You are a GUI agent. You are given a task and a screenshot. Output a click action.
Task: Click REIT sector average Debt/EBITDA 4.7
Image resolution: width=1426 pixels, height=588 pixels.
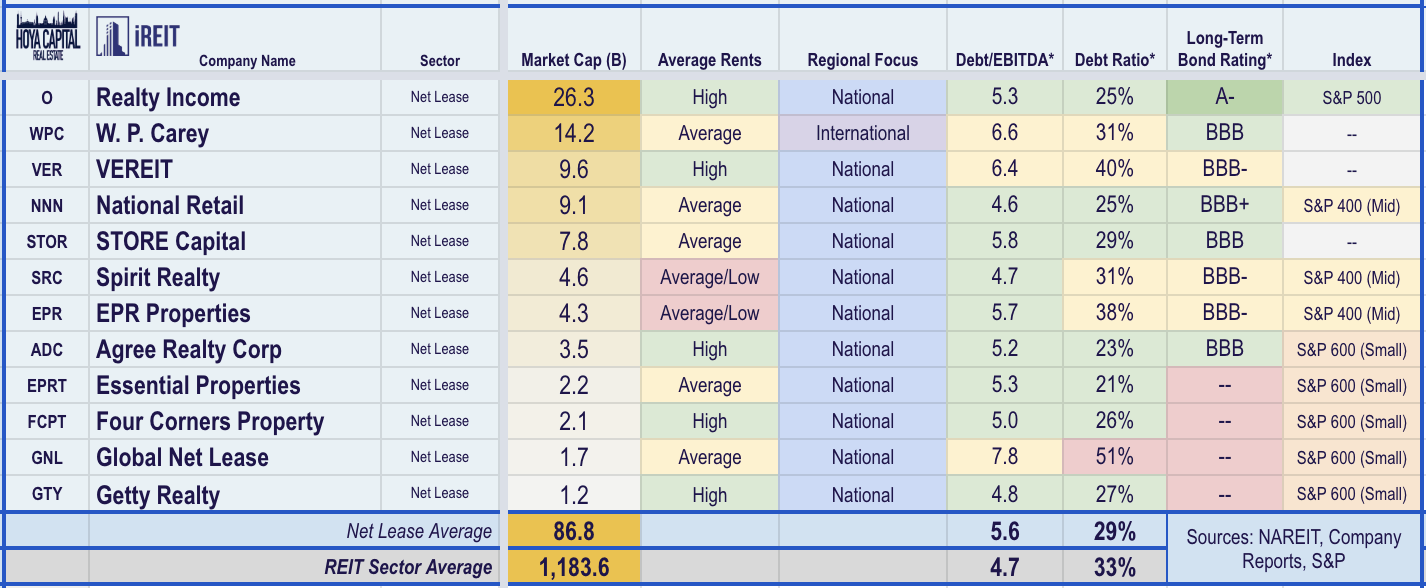1005,567
